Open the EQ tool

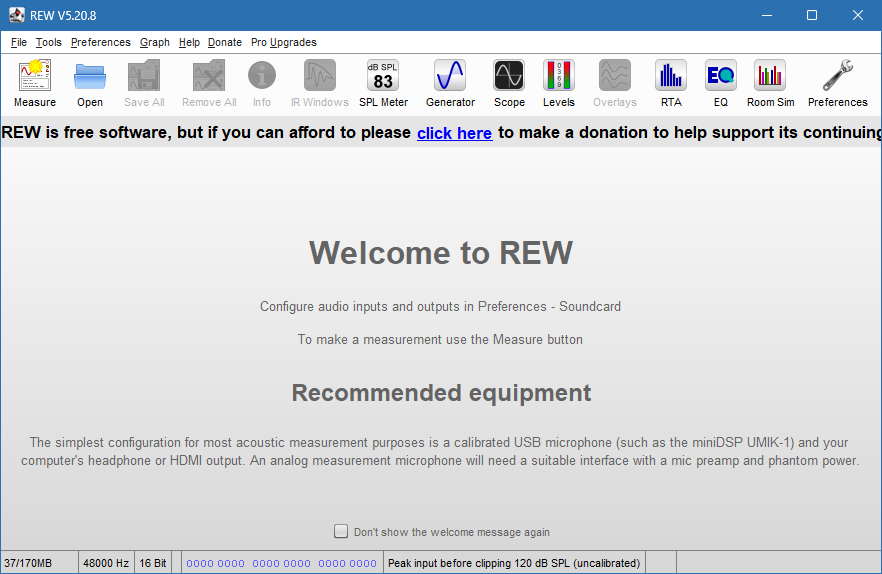(721, 76)
